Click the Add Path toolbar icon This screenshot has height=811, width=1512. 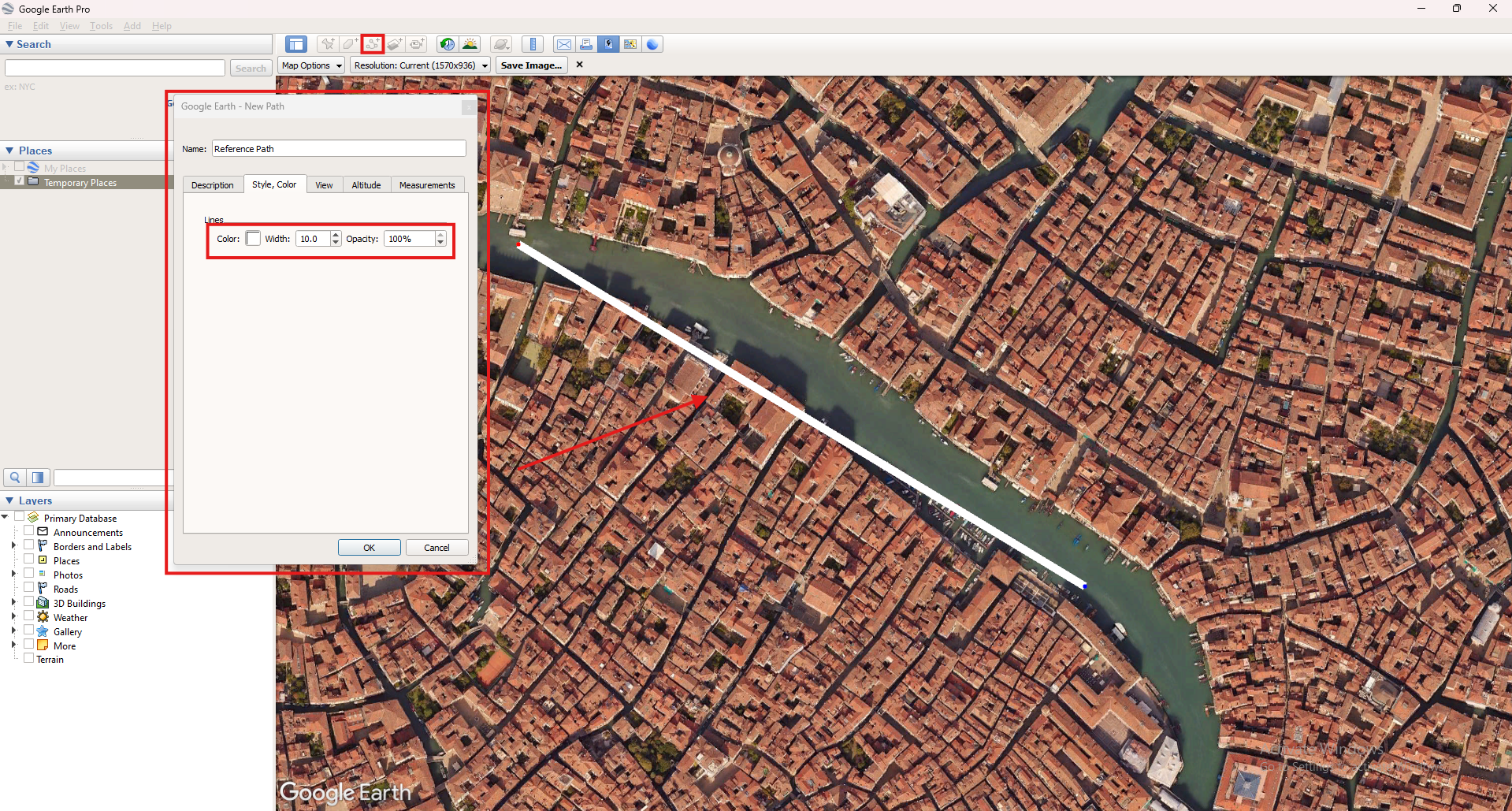373,44
